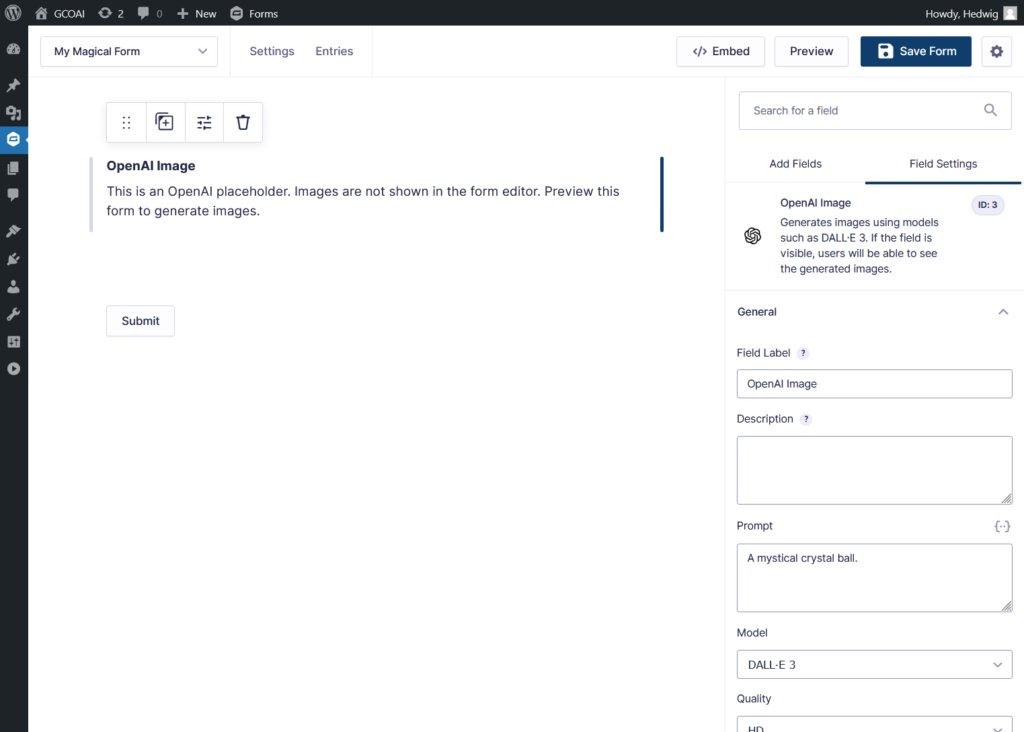Duplicate the OpenAI Image field
This screenshot has height=732, width=1024.
pyautogui.click(x=165, y=122)
